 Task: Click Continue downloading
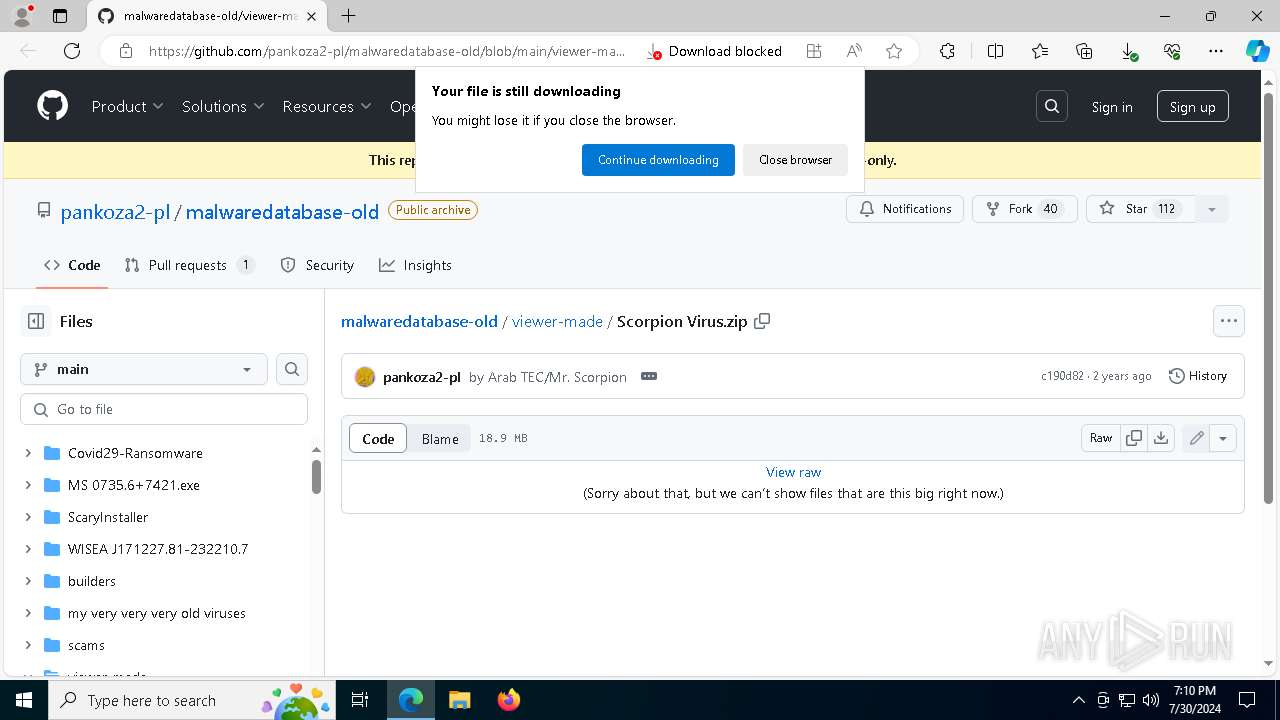click(x=658, y=160)
